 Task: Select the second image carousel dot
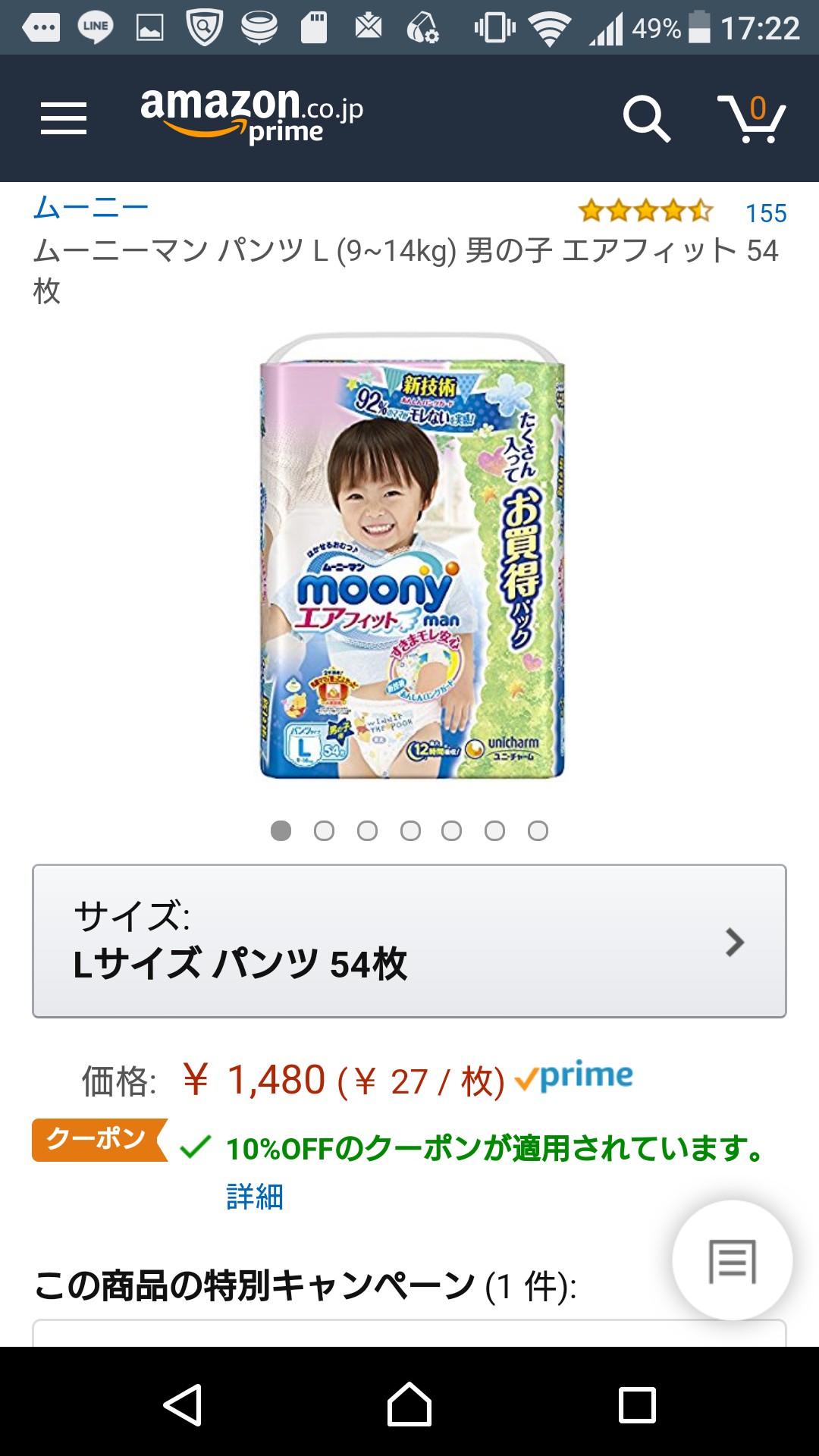[x=324, y=831]
